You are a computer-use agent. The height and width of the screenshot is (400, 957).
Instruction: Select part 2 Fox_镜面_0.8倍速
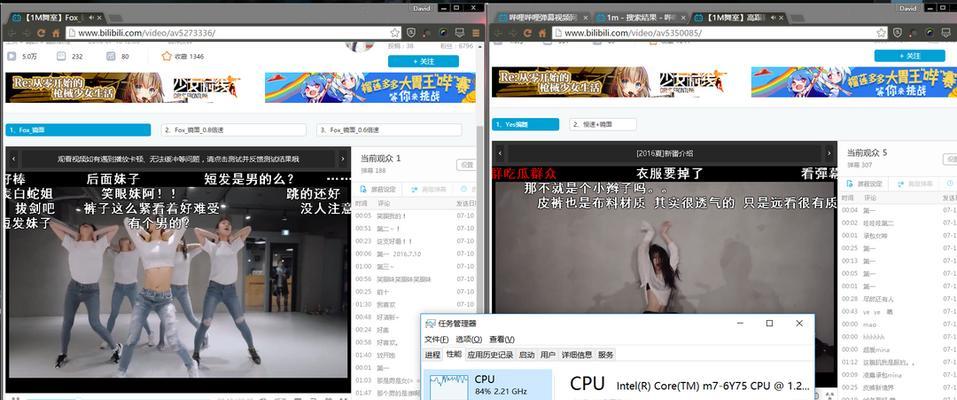(234, 130)
